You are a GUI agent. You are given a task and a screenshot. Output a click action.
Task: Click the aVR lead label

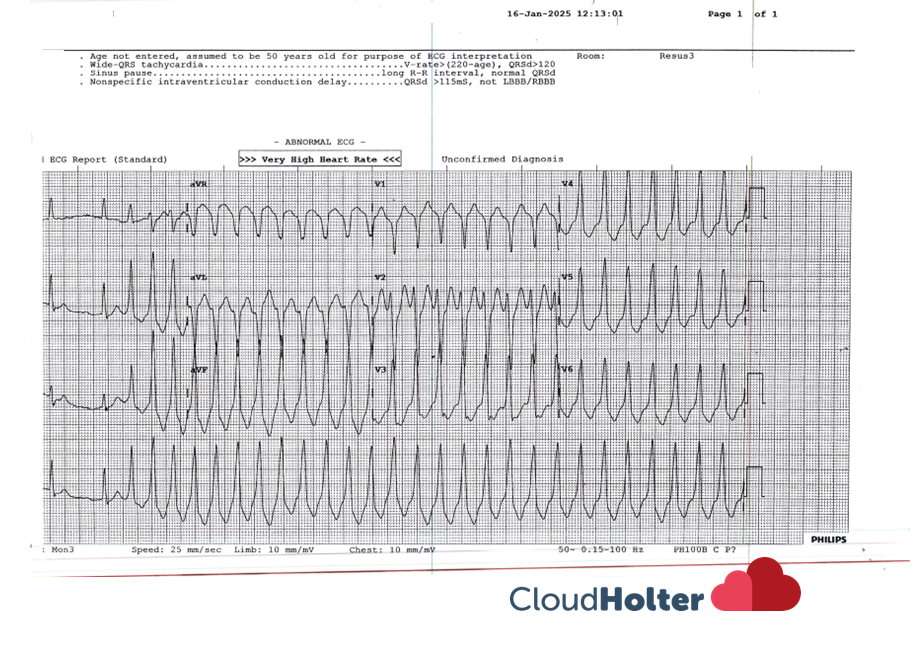click(198, 185)
